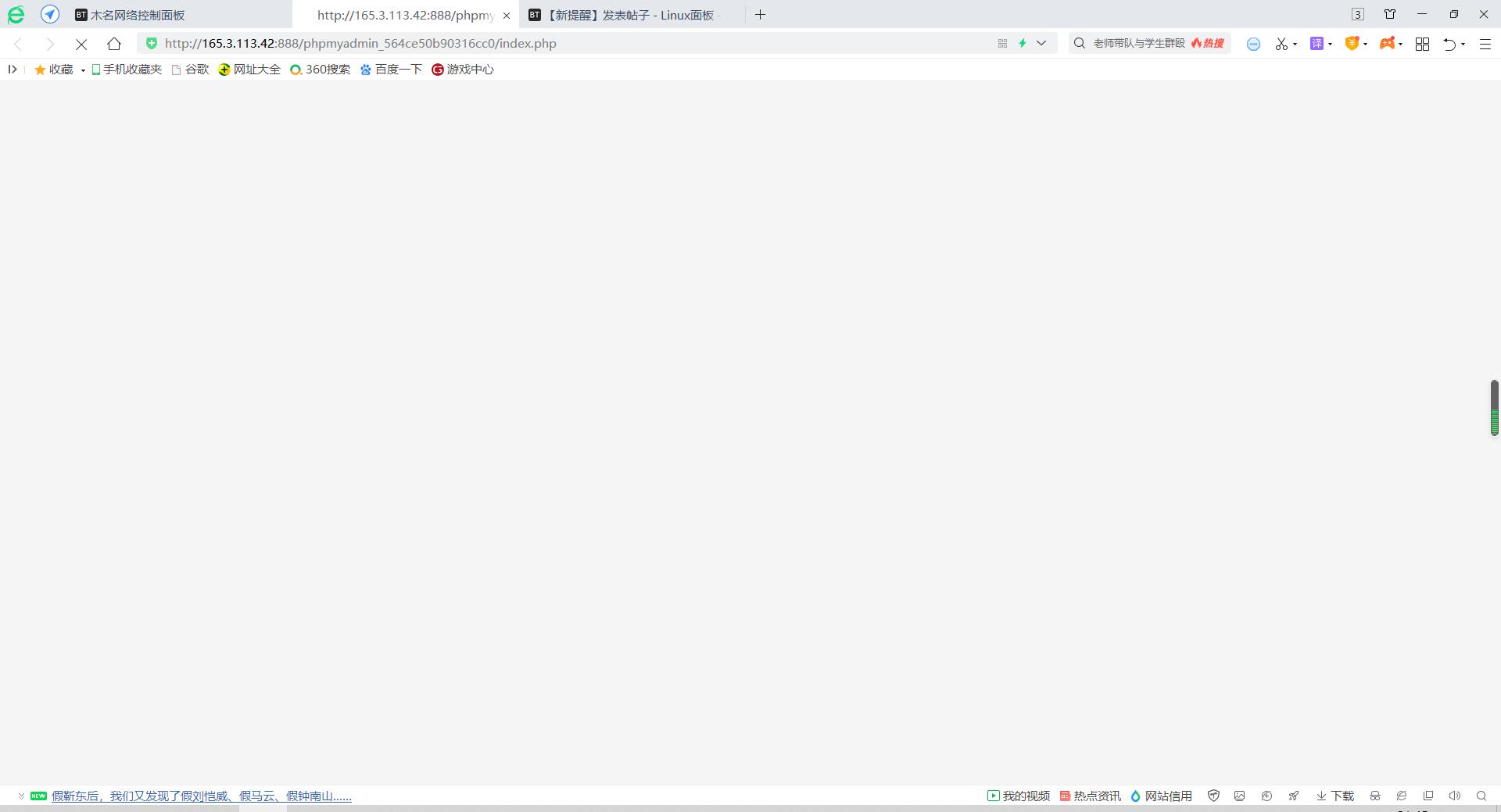
Task: Open the 360搜索 bookmark
Action: [x=320, y=70]
